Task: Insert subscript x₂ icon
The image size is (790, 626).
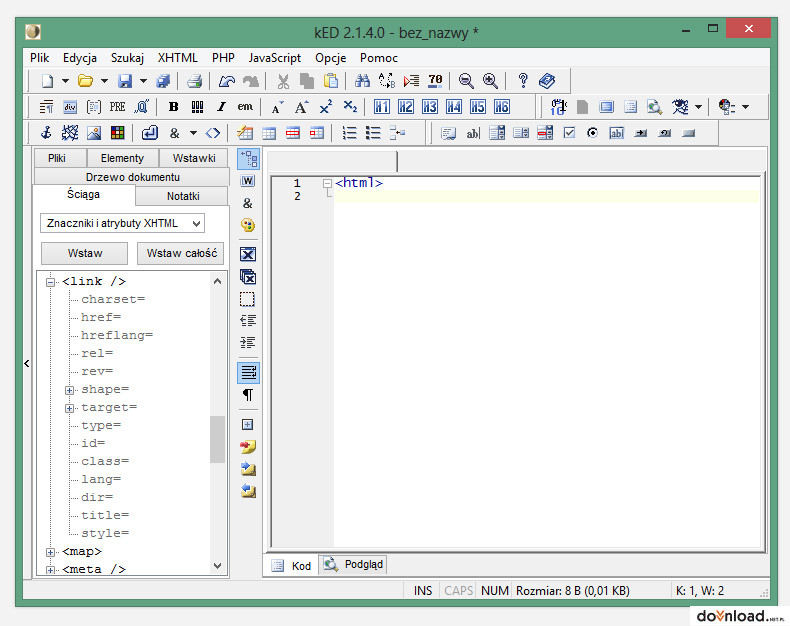Action: 350,107
